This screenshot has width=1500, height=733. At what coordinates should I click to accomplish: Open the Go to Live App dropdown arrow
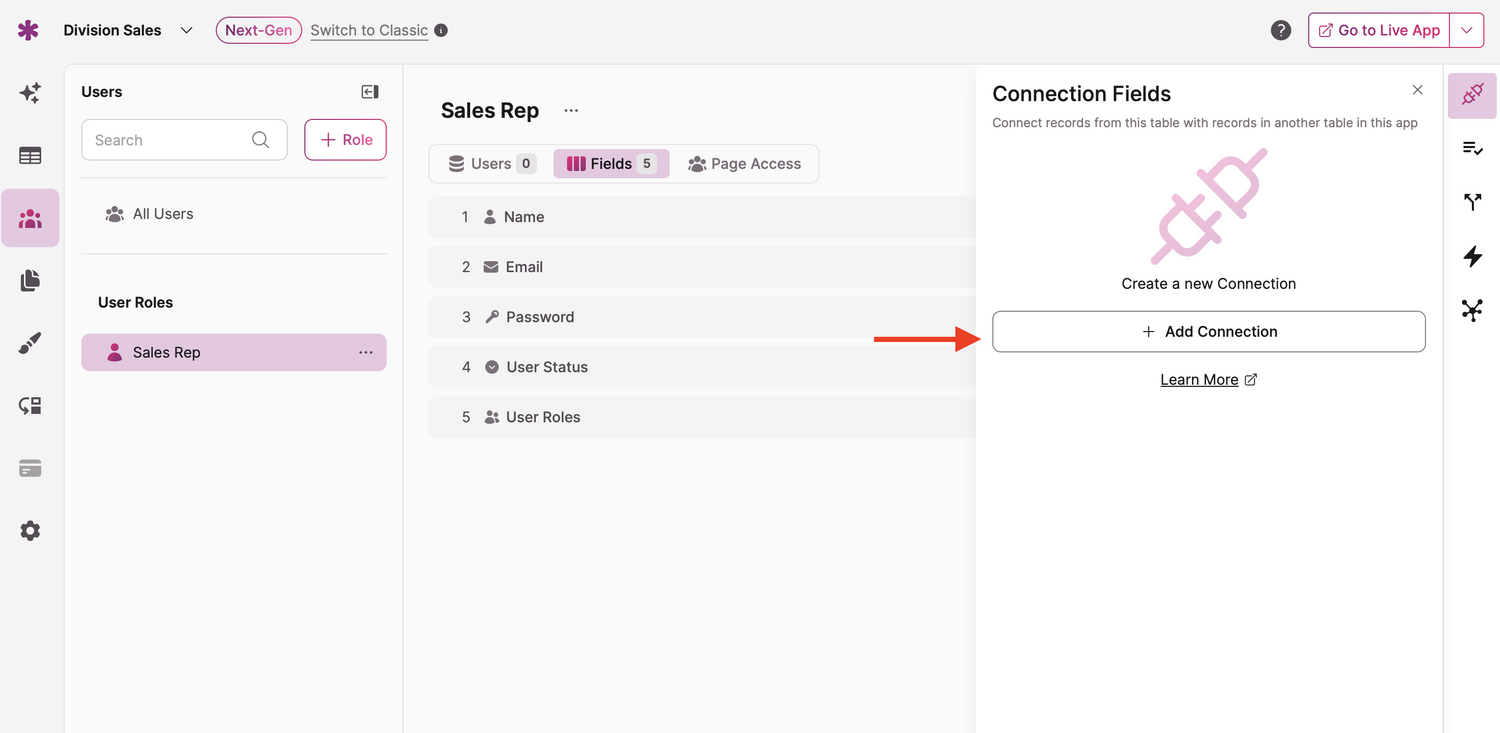click(1466, 30)
